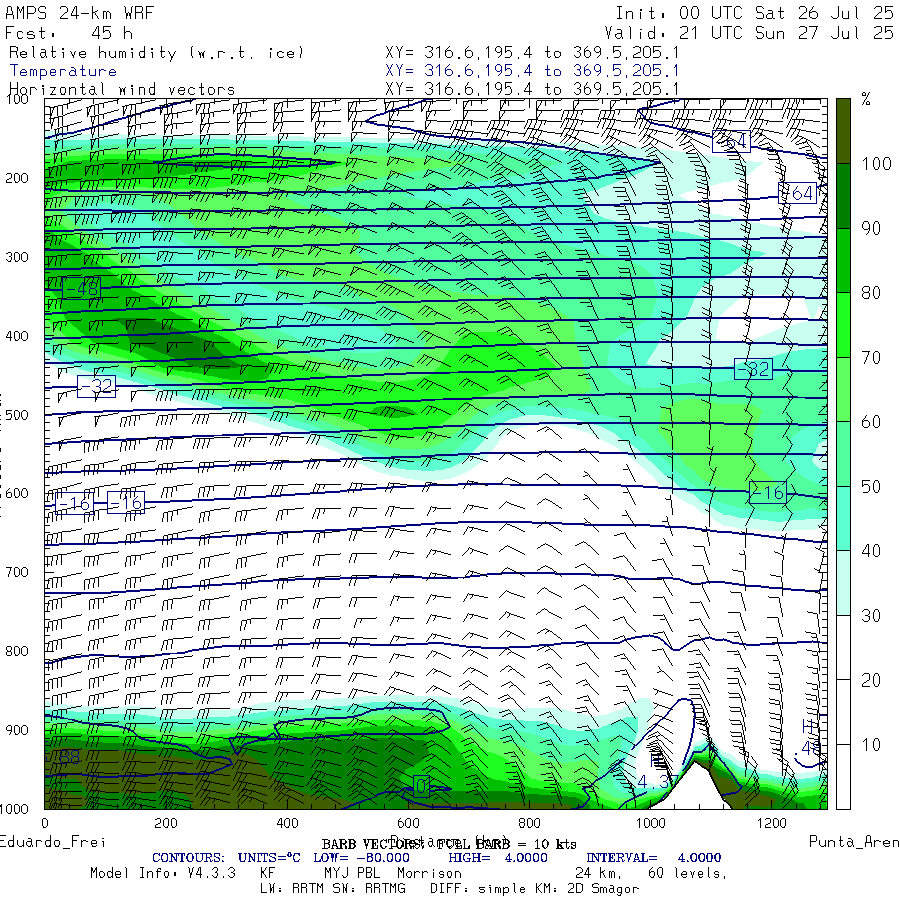This screenshot has width=900, height=900.
Task: Click the blue XY coordinates line for Temperature
Action: pos(532,71)
